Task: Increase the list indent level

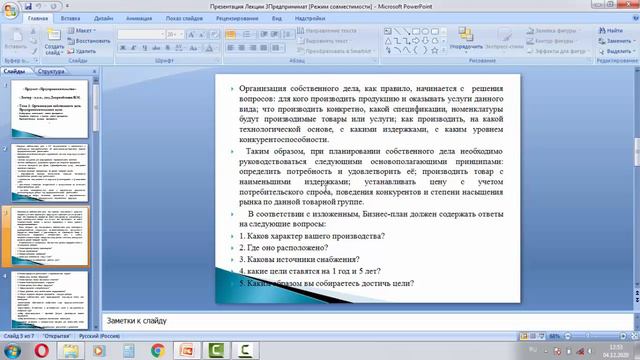Action: 275,35
